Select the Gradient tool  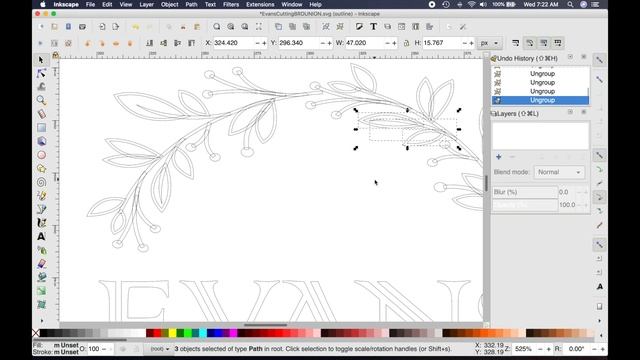click(41, 291)
